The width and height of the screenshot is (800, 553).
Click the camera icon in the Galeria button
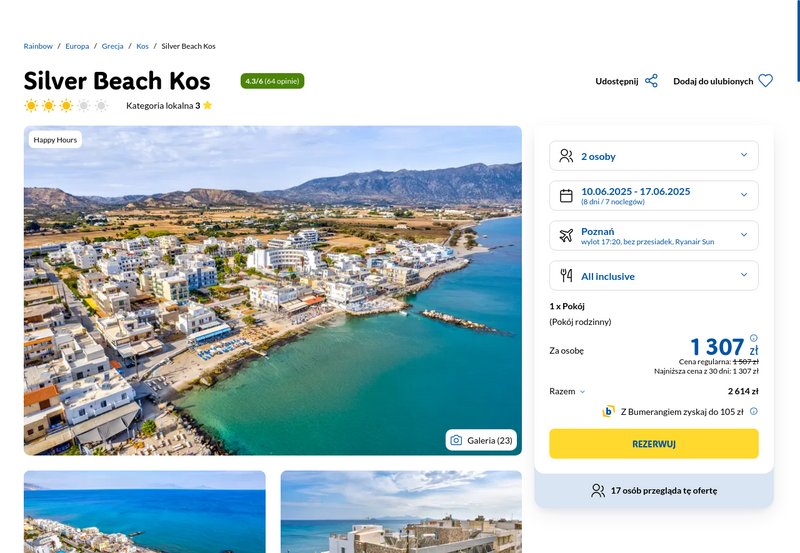point(456,440)
